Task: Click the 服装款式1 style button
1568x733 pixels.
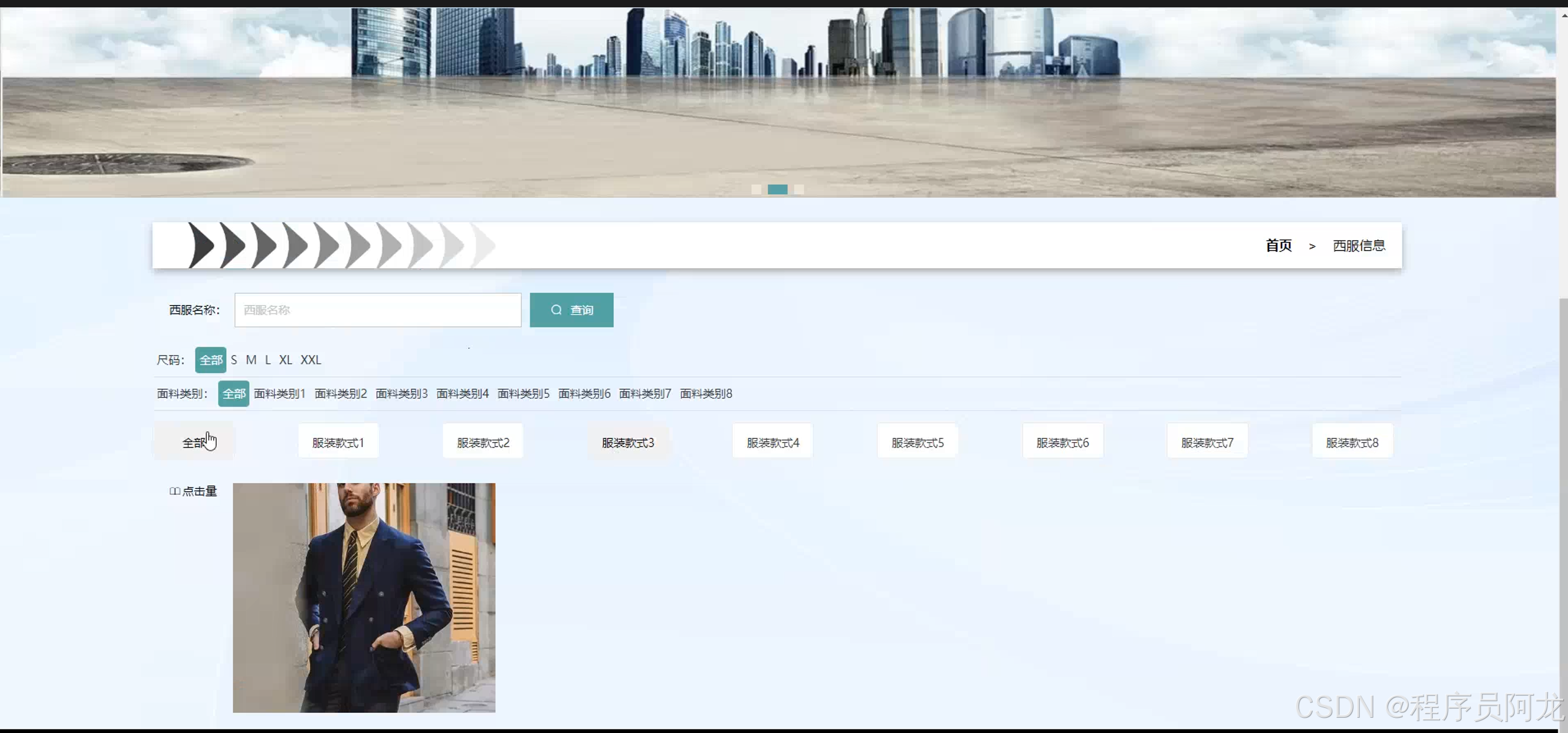Action: tap(338, 442)
